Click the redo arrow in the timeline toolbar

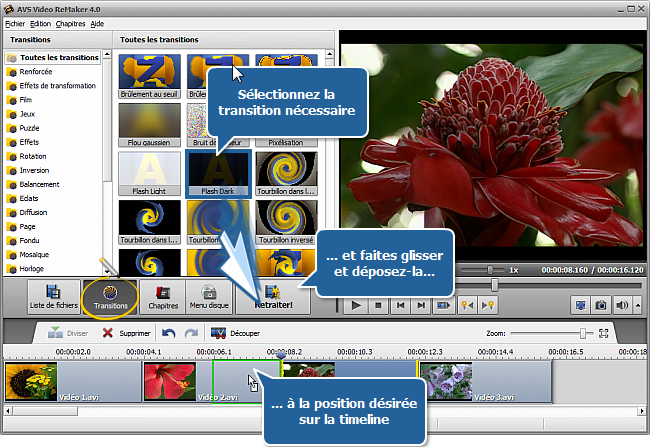pyautogui.click(x=190, y=333)
